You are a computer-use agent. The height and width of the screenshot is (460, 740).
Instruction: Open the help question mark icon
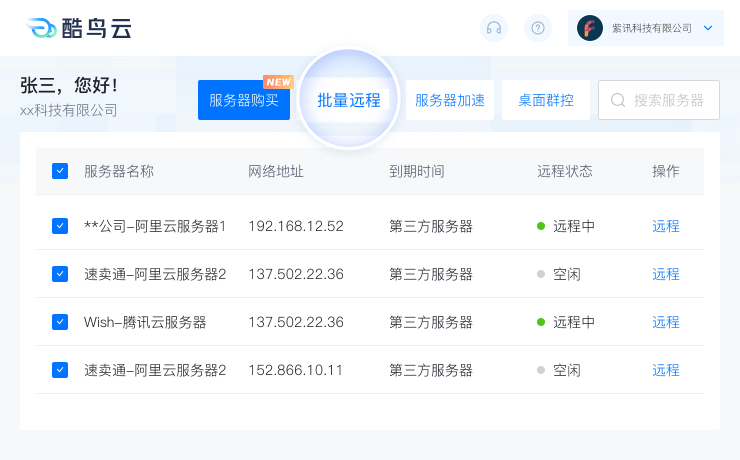tap(538, 28)
